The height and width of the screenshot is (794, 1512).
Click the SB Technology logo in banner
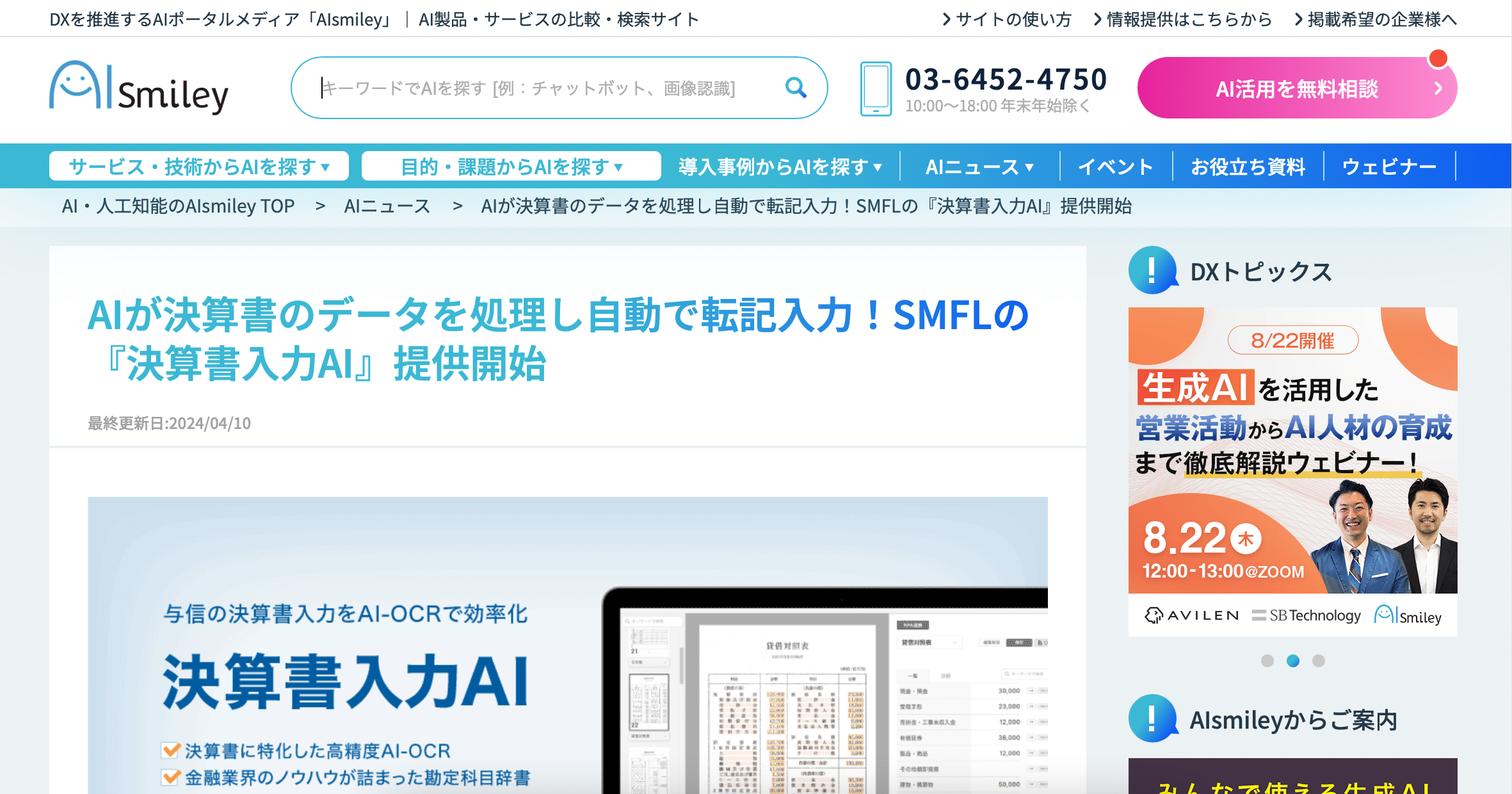tap(1307, 615)
